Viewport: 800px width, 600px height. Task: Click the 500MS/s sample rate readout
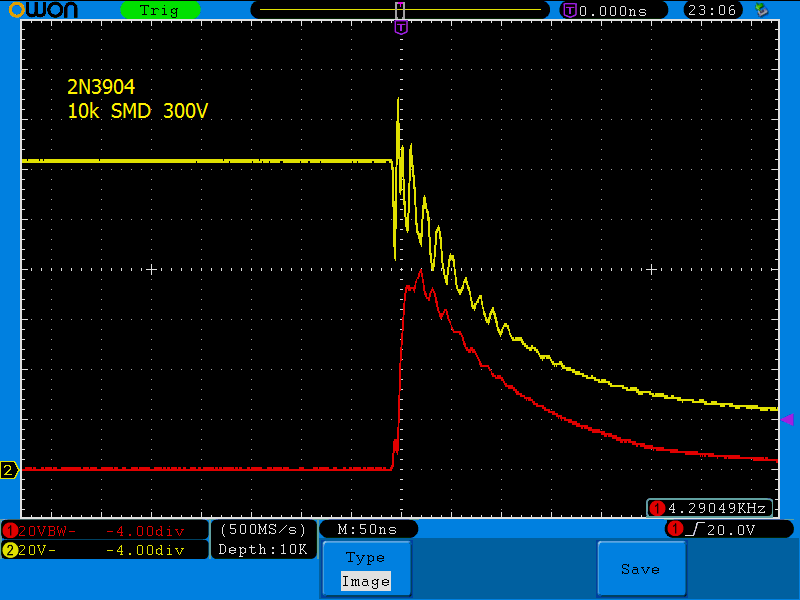[x=264, y=529]
